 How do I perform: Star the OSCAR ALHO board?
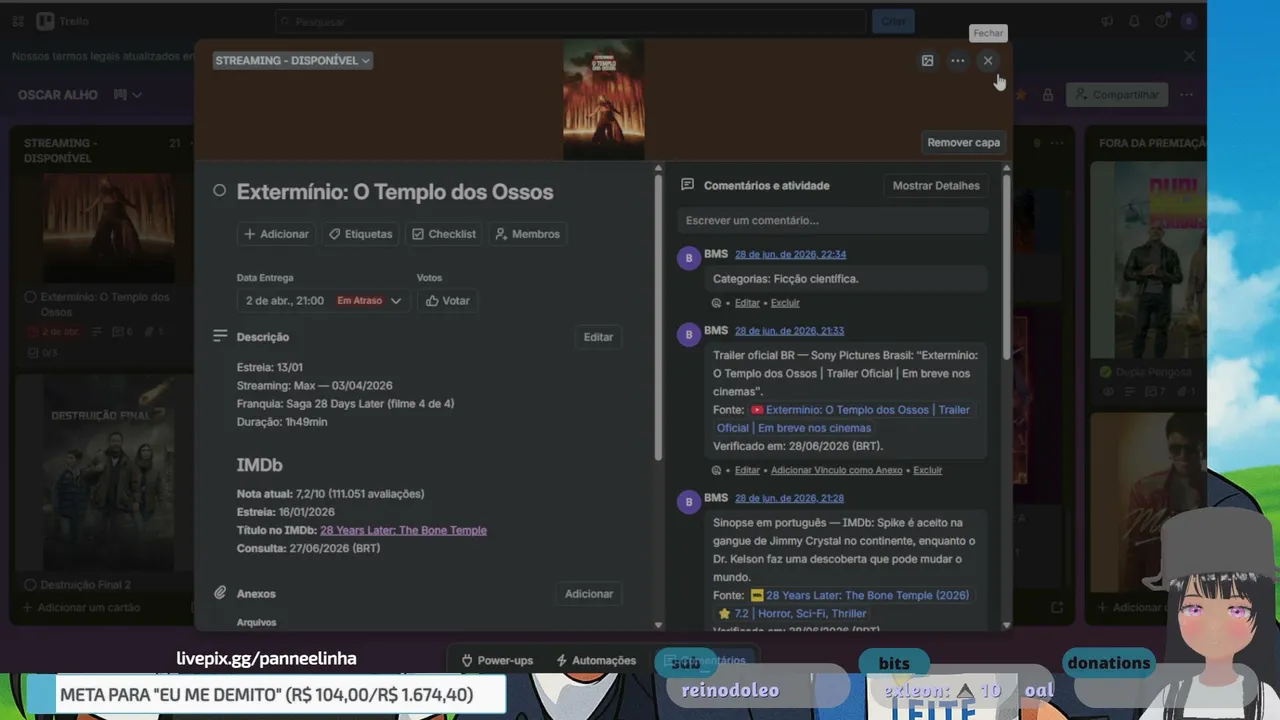1021,95
